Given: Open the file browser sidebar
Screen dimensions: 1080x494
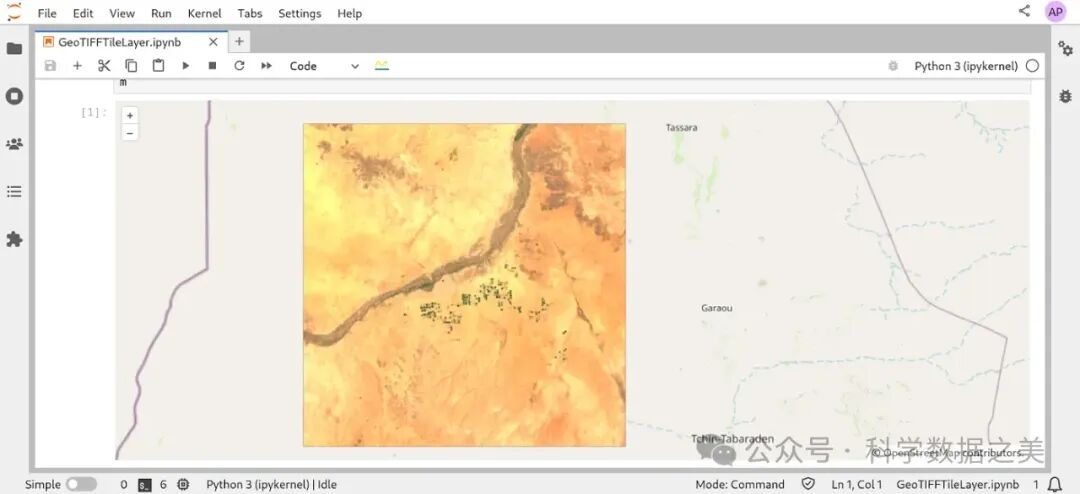Looking at the screenshot, I should [14, 48].
